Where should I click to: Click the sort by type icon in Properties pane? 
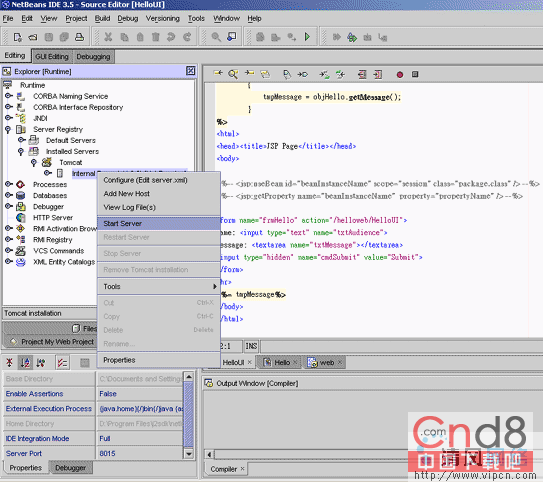click(41, 363)
